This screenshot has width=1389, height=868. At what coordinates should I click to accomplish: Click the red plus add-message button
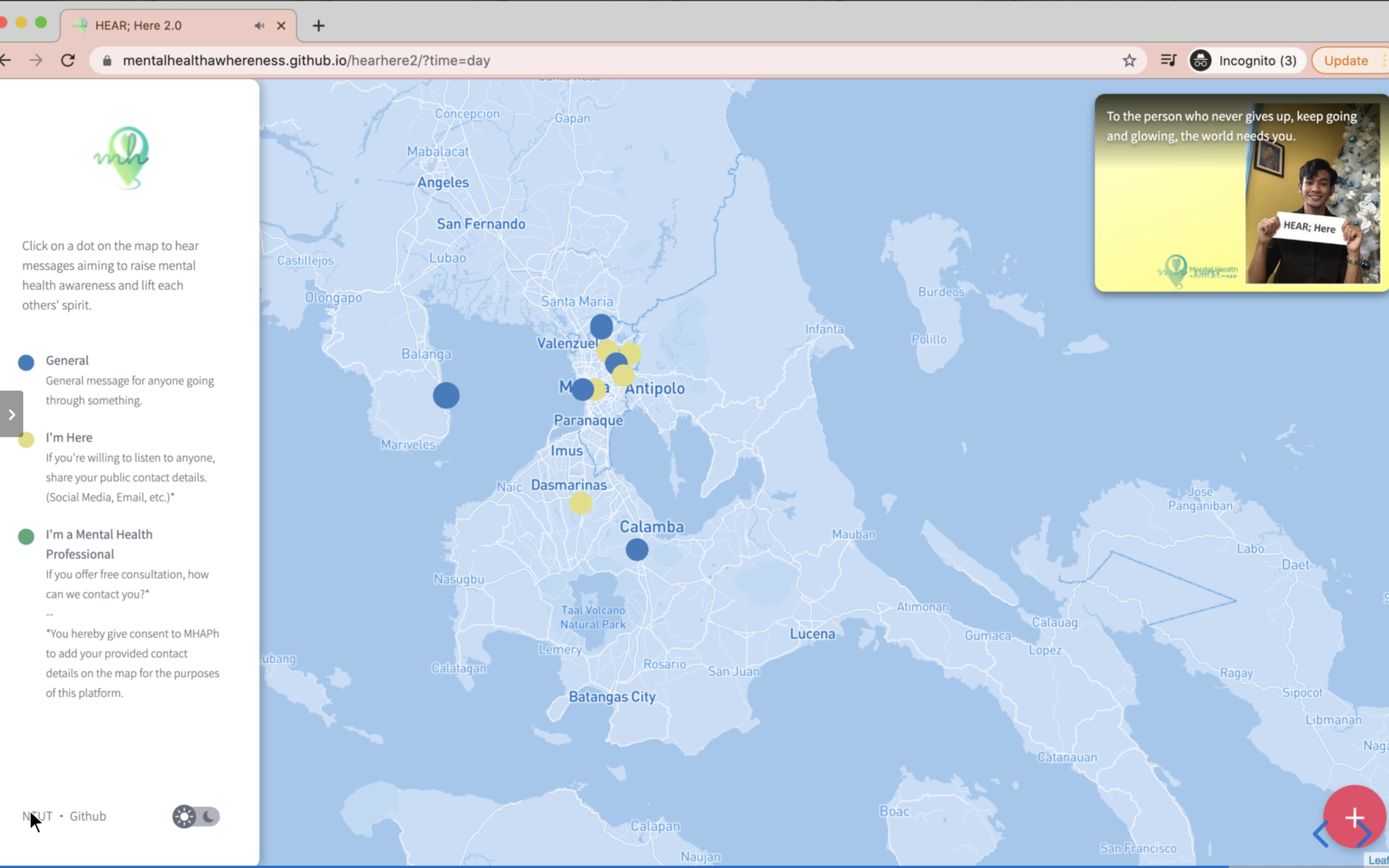click(x=1354, y=817)
